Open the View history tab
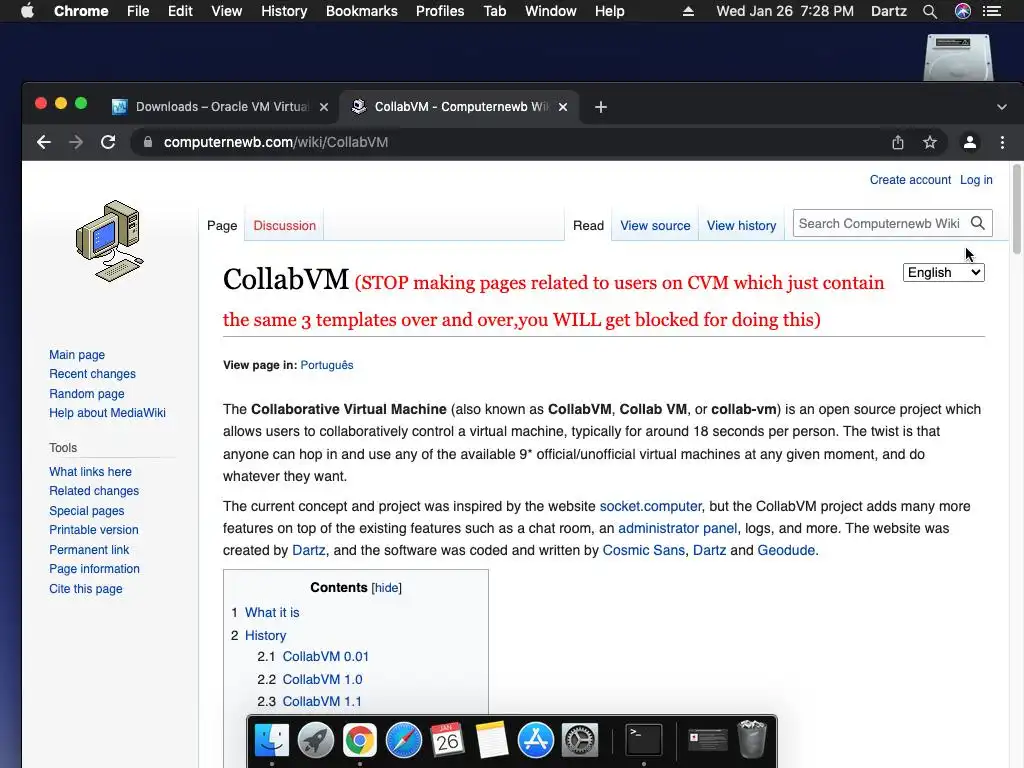 click(741, 225)
